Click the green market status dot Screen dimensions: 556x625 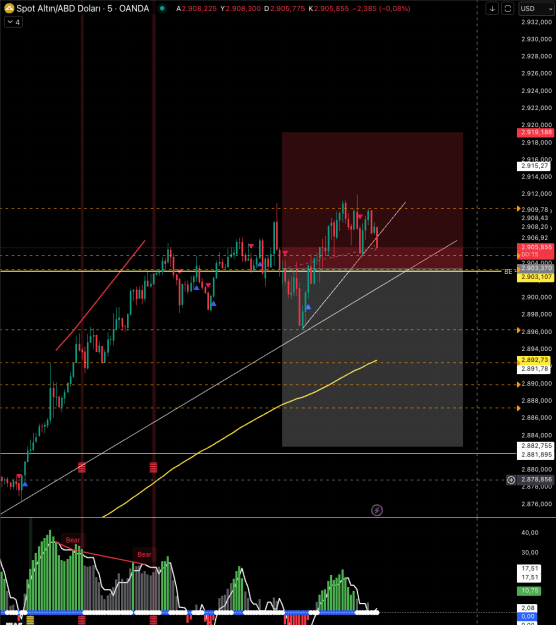162,8
